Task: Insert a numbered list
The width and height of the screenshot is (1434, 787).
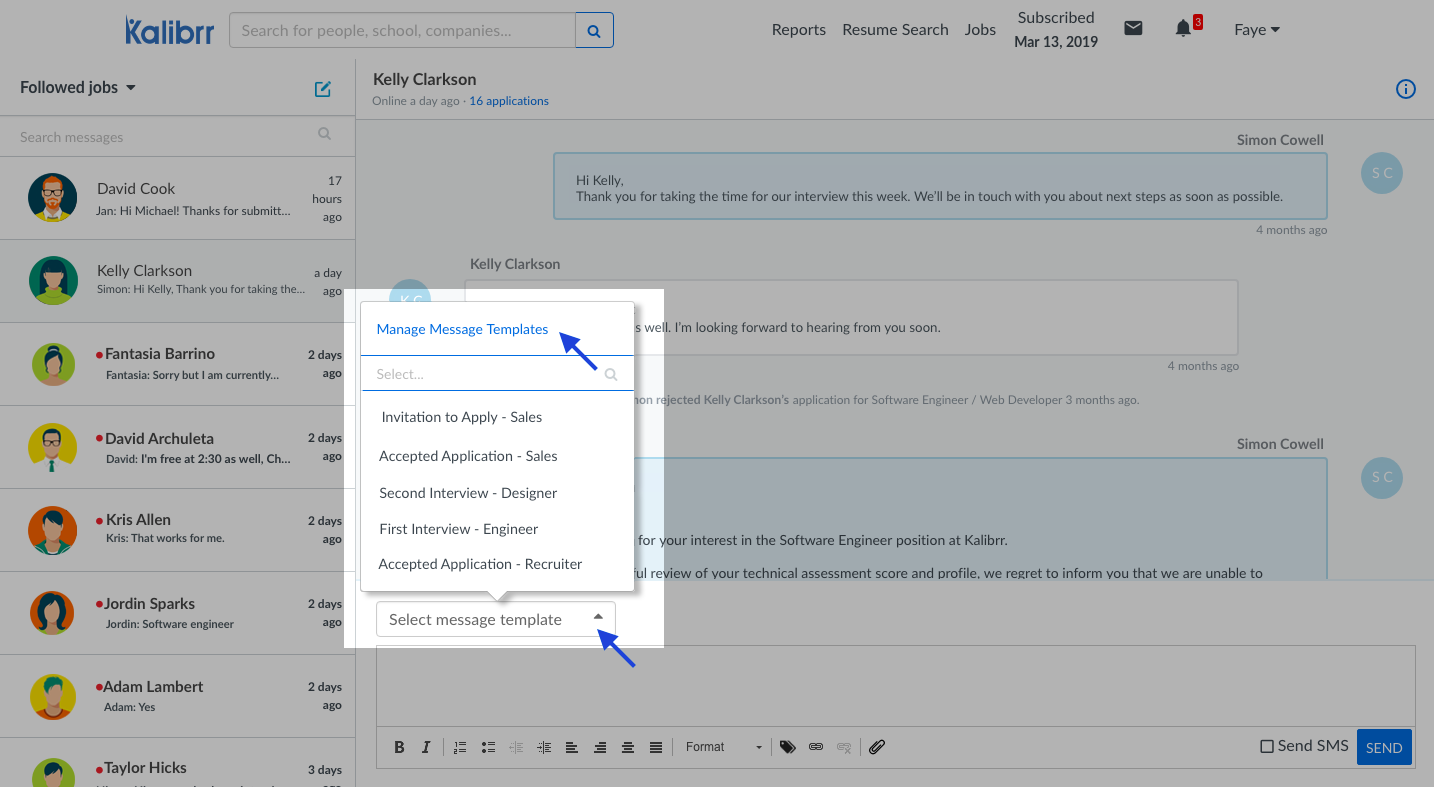Action: click(x=460, y=746)
